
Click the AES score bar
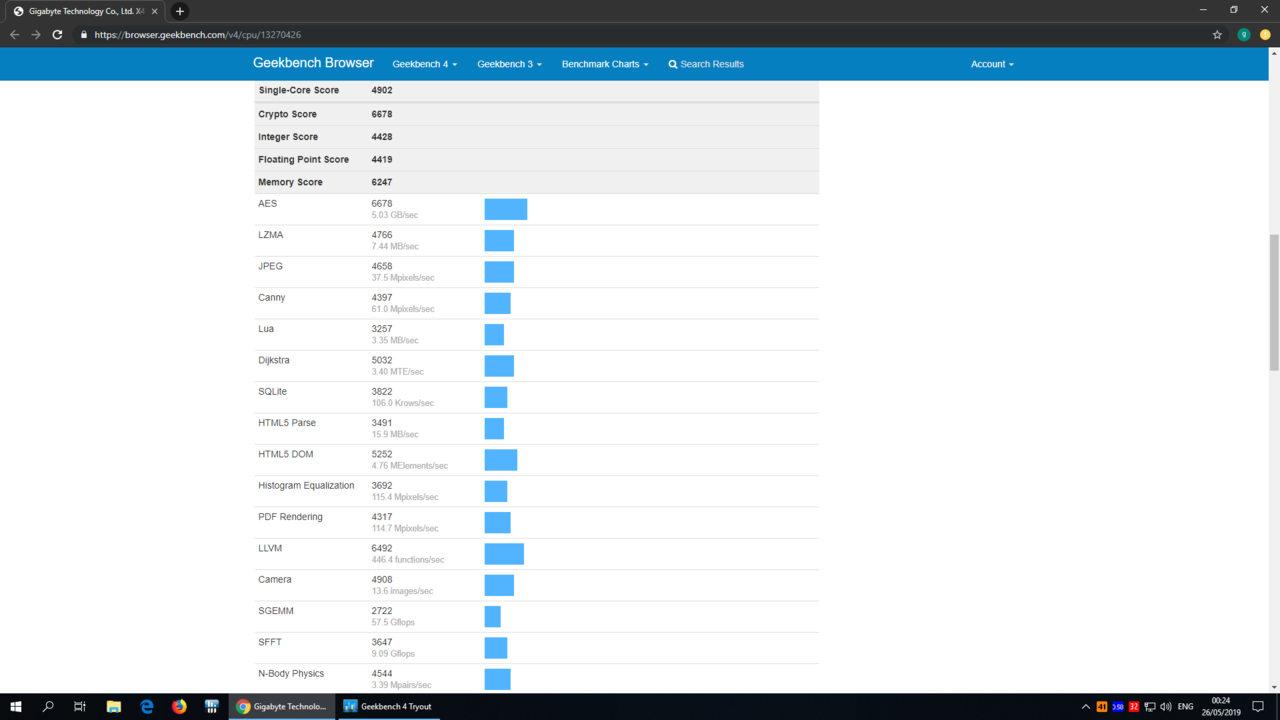pyautogui.click(x=506, y=209)
